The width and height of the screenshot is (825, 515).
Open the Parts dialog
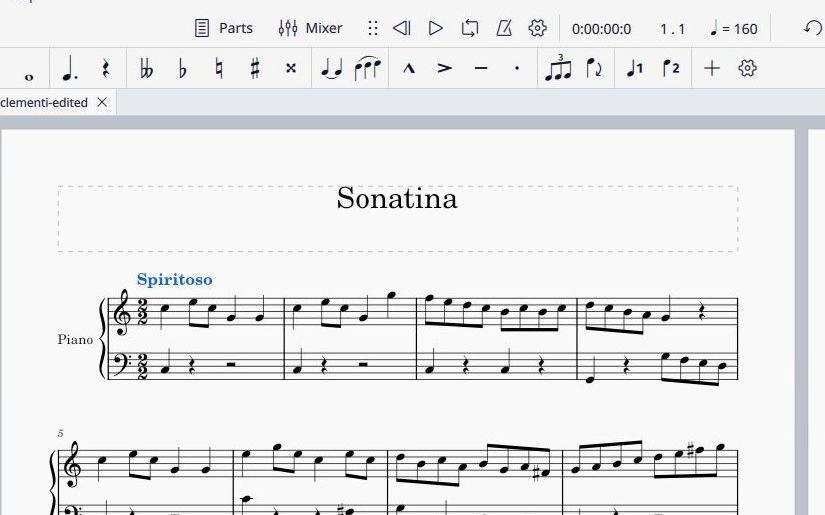tap(224, 28)
